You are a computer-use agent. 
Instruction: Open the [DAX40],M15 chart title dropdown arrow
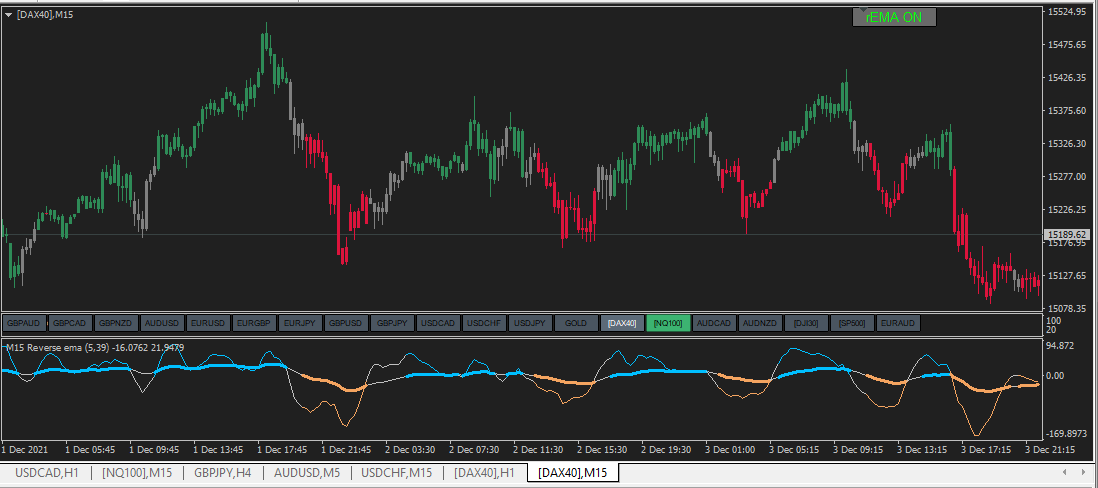coord(8,15)
